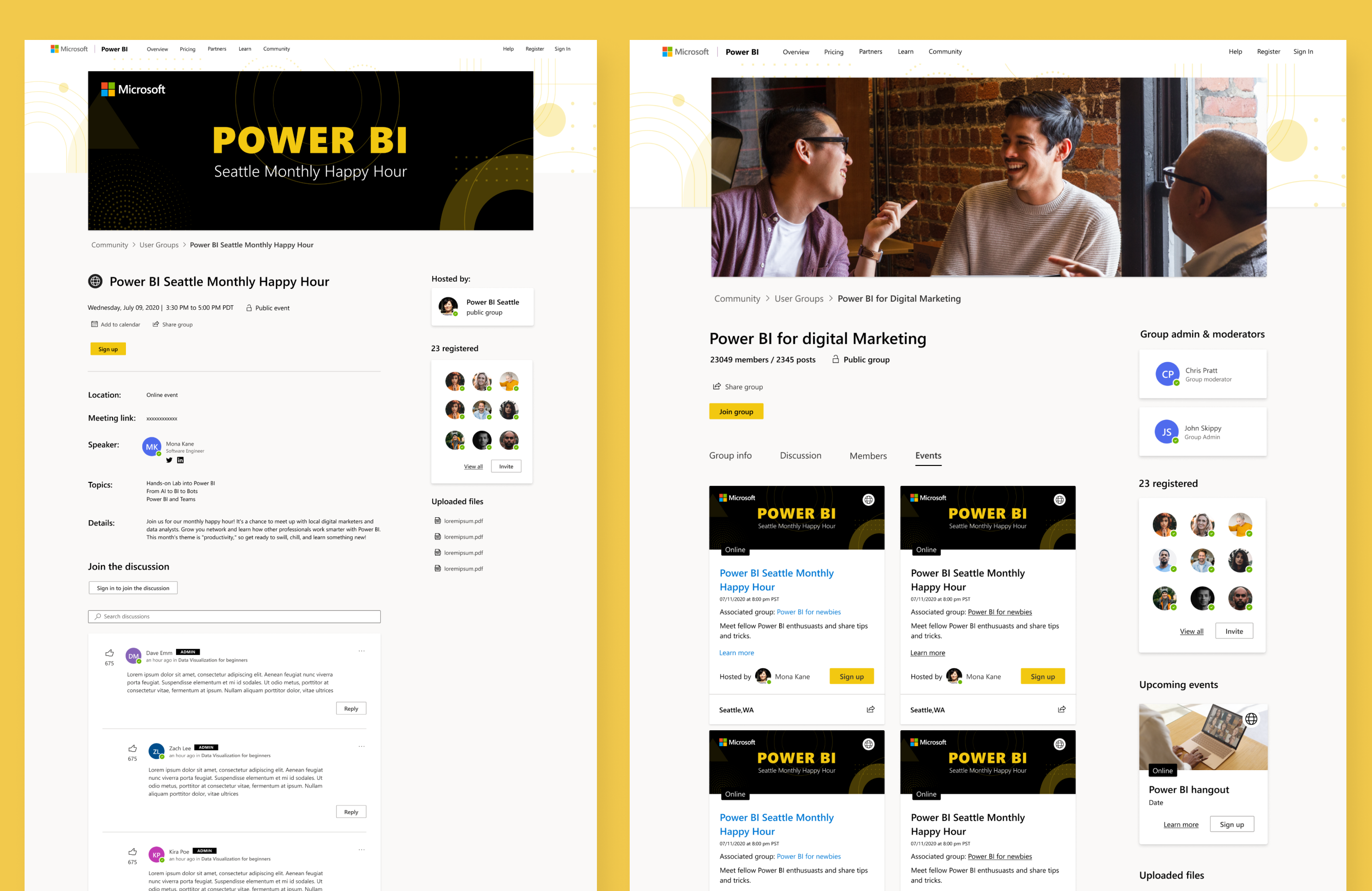The height and width of the screenshot is (891, 1372).
Task: Share the first Seattle, WA event card
Action: (x=870, y=709)
